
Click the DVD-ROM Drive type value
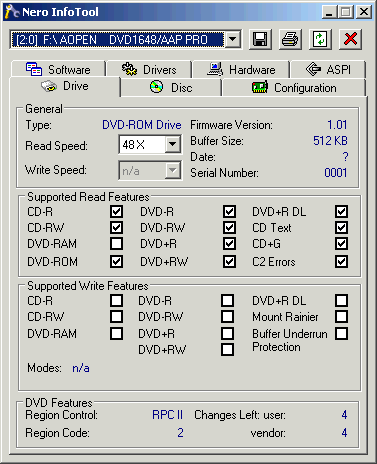pos(142,125)
